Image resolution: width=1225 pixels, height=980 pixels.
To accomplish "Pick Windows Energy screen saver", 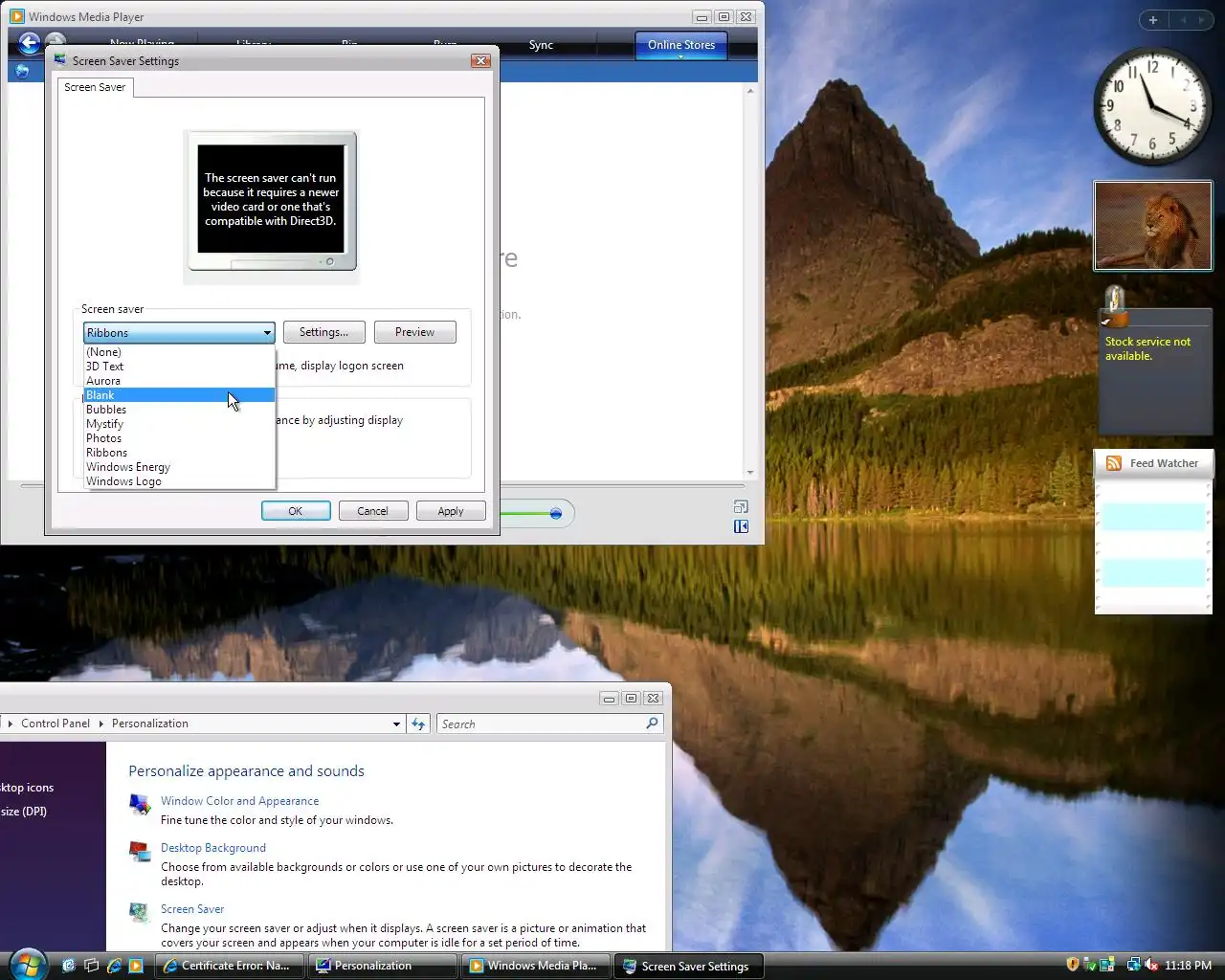I will [179, 467].
